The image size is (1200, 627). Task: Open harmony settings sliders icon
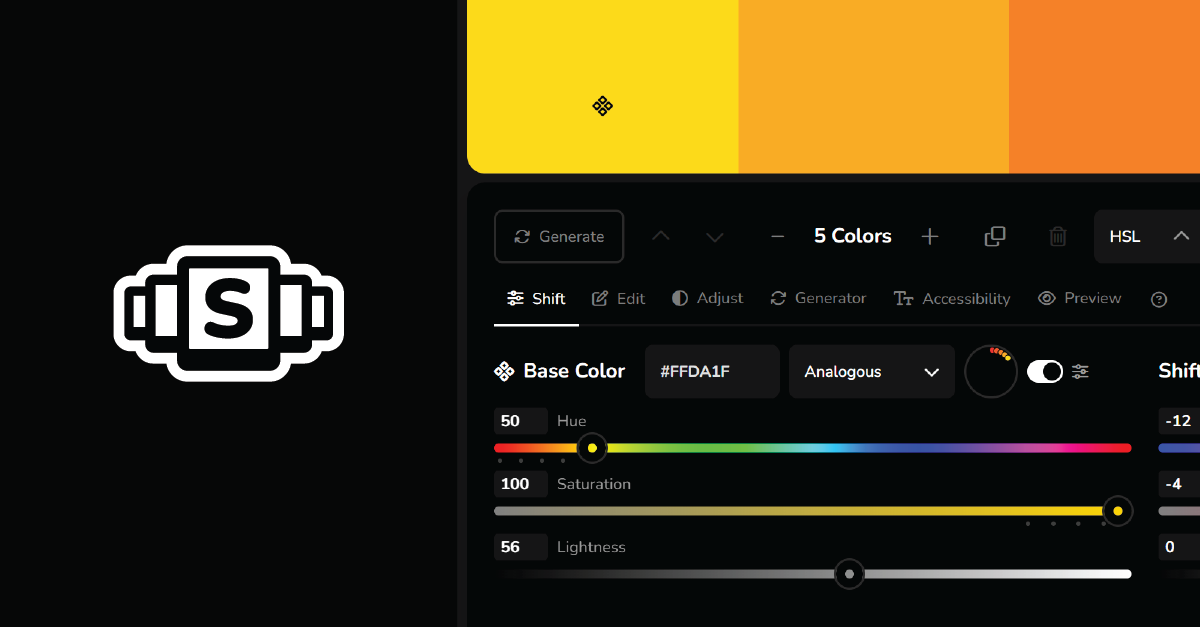click(1080, 371)
